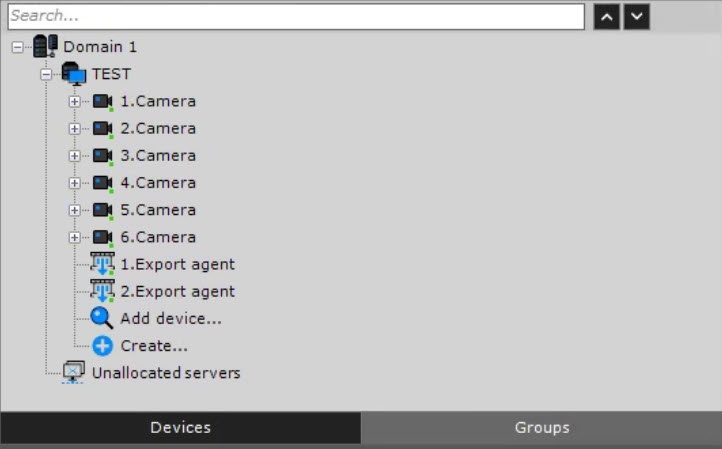Click the 1.Camera device icon
Image resolution: width=722 pixels, height=449 pixels.
(103, 102)
